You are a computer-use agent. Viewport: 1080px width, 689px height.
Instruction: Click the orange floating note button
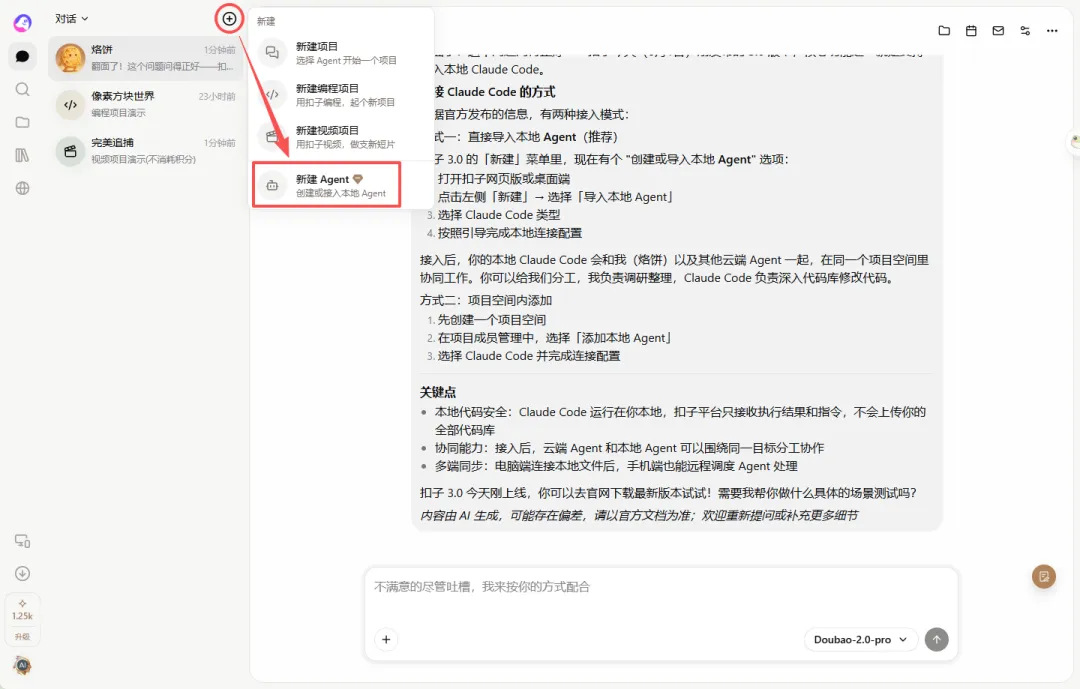(1043, 576)
